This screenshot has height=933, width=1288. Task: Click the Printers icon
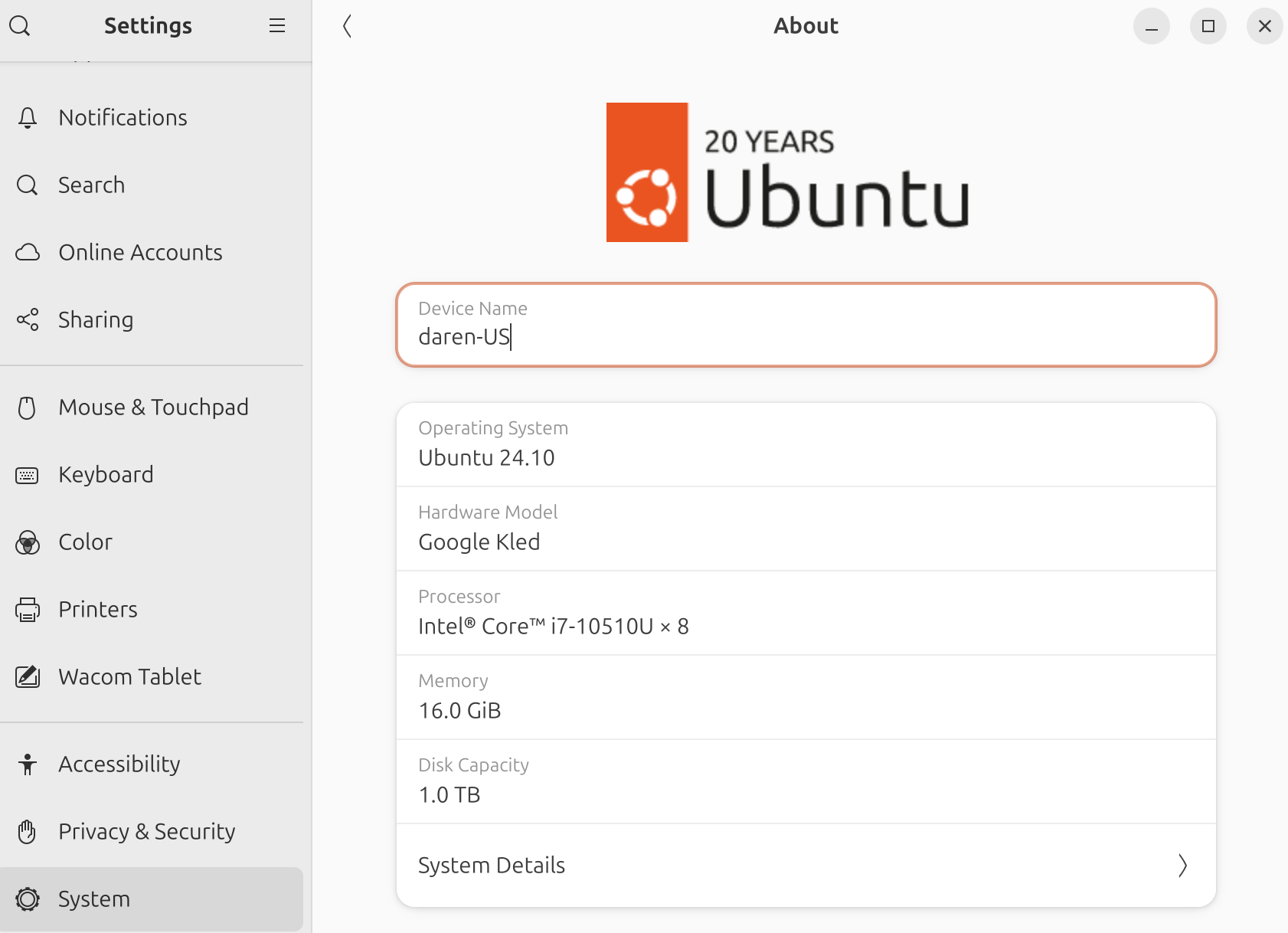28,610
